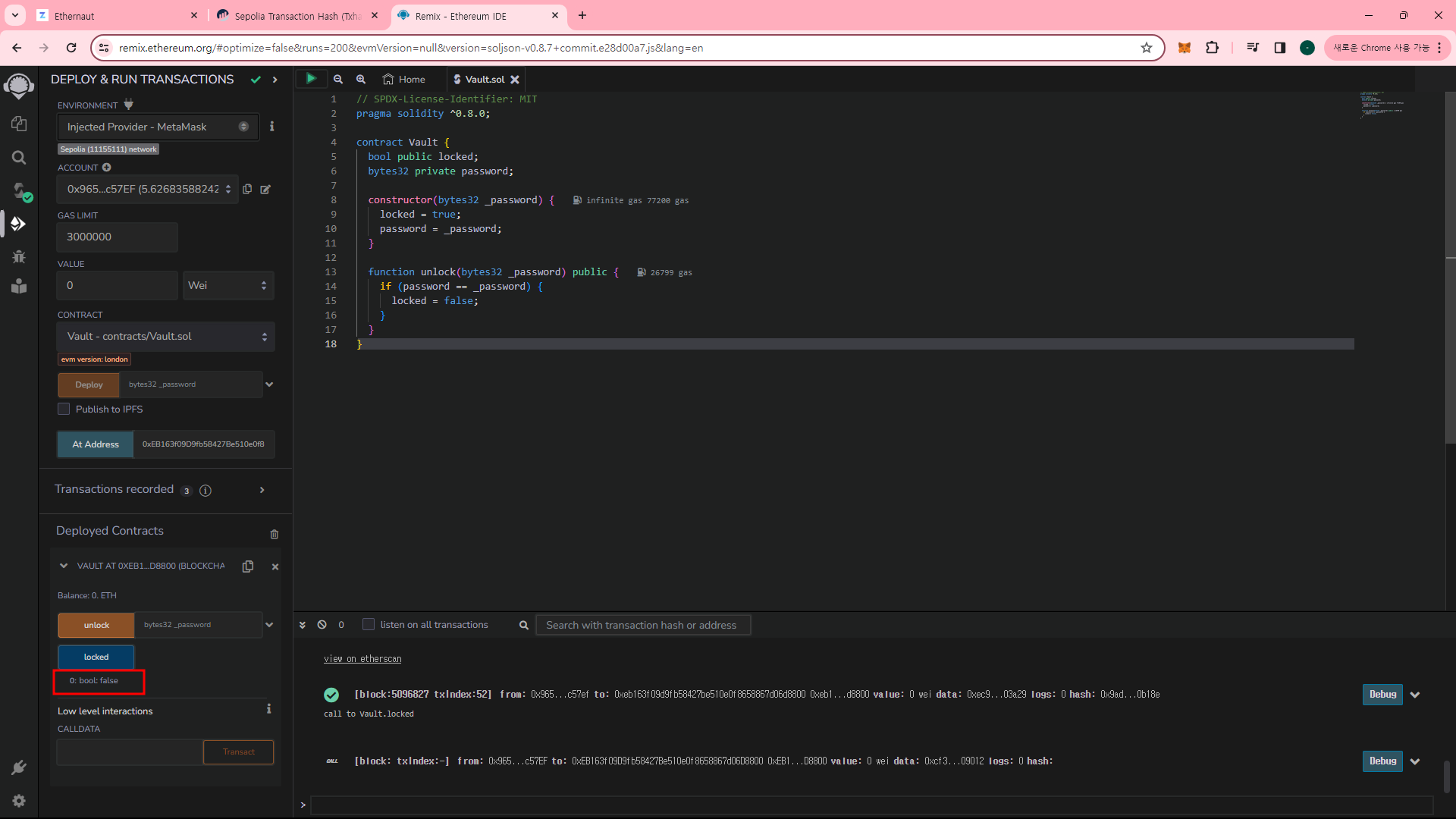
Task: Close the Vault.sol editor tab
Action: coord(515,79)
